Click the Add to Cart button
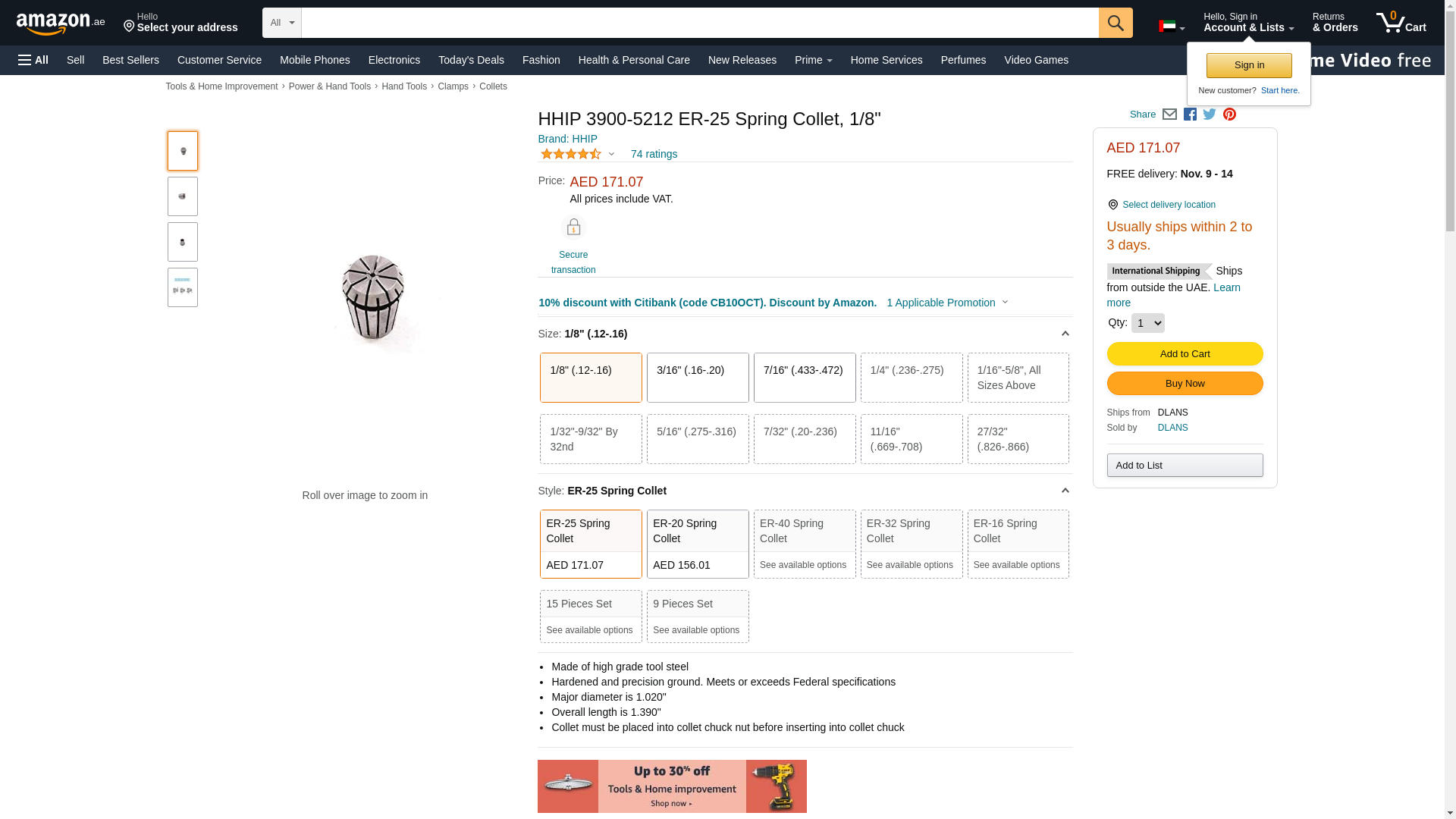1456x819 pixels. coord(1185,354)
